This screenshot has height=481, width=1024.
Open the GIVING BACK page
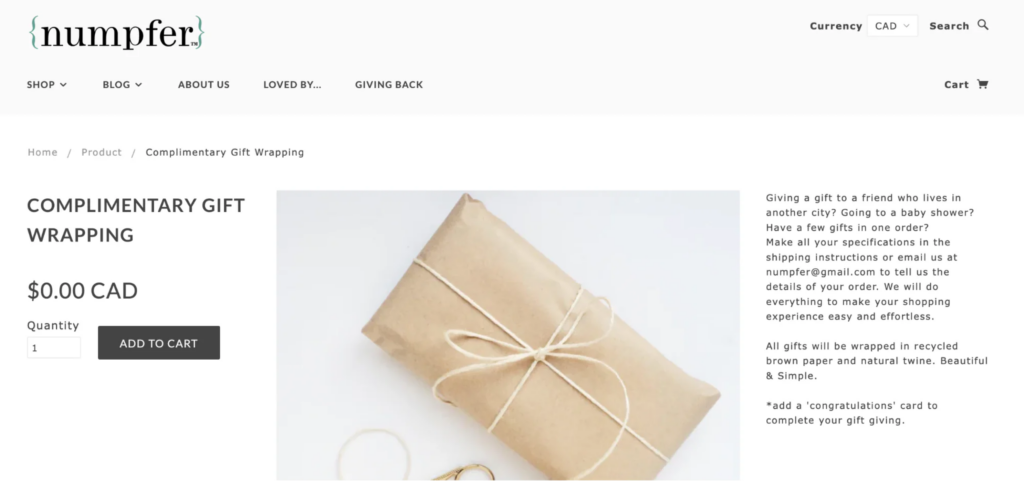[x=389, y=84]
